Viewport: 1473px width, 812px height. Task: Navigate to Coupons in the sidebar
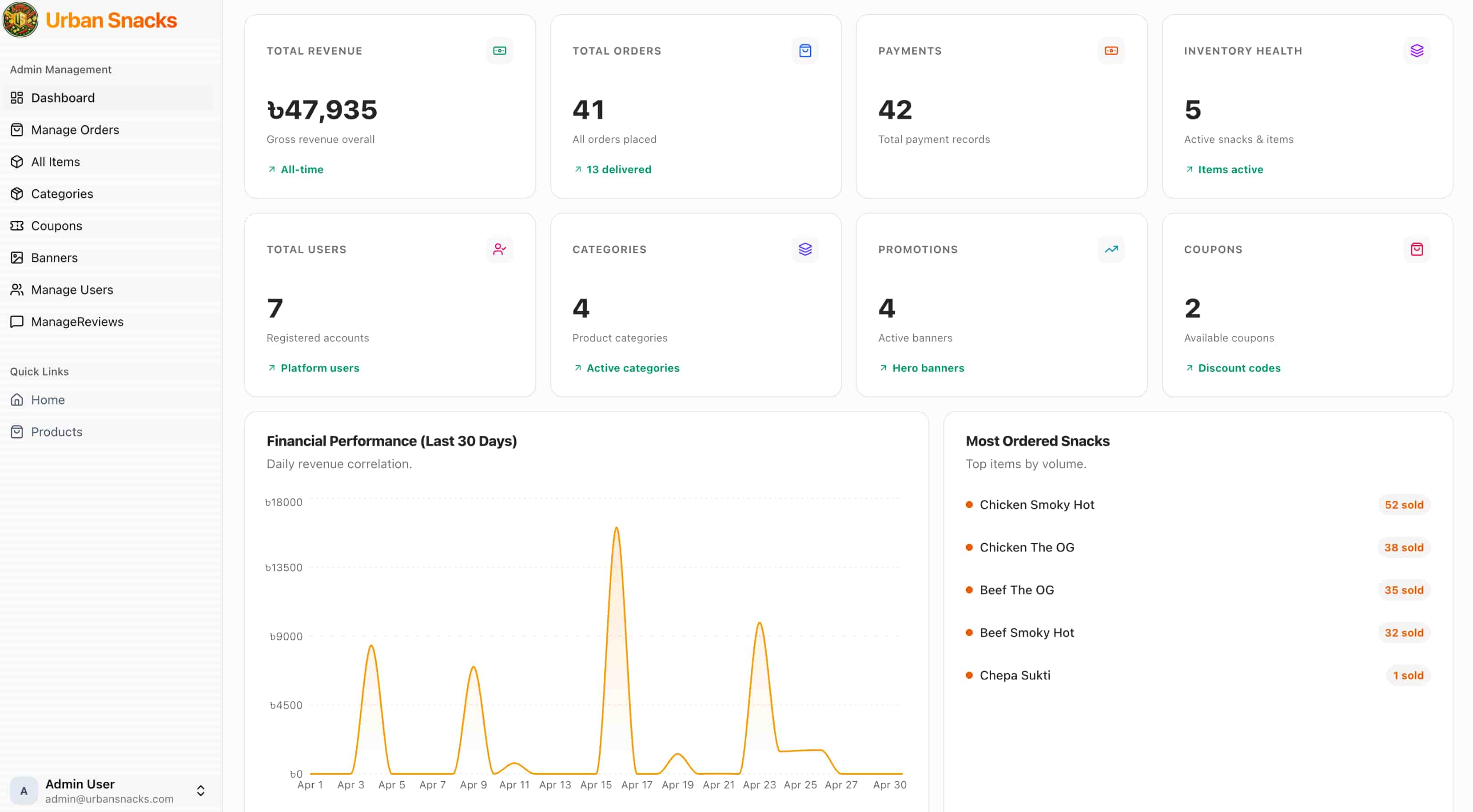pos(109,226)
